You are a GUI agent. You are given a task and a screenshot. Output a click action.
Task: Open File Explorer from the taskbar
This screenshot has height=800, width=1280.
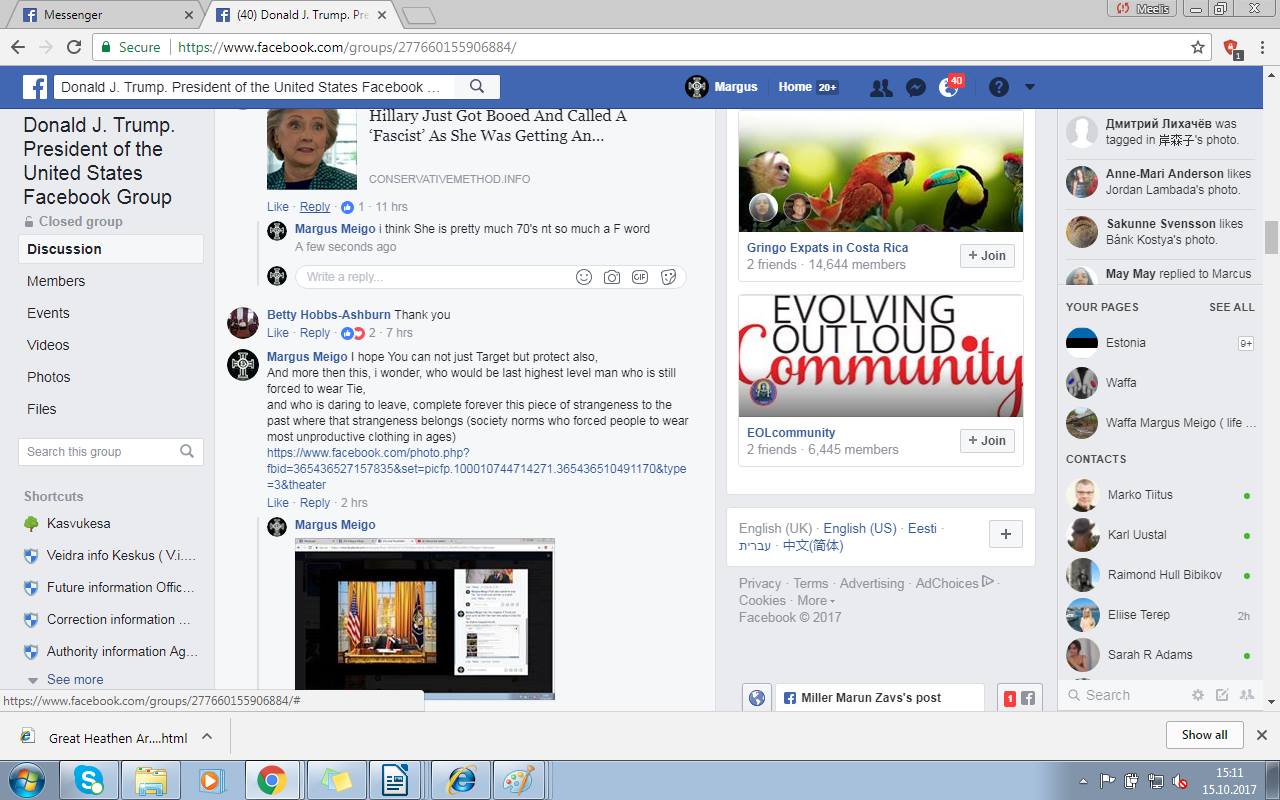[150, 780]
